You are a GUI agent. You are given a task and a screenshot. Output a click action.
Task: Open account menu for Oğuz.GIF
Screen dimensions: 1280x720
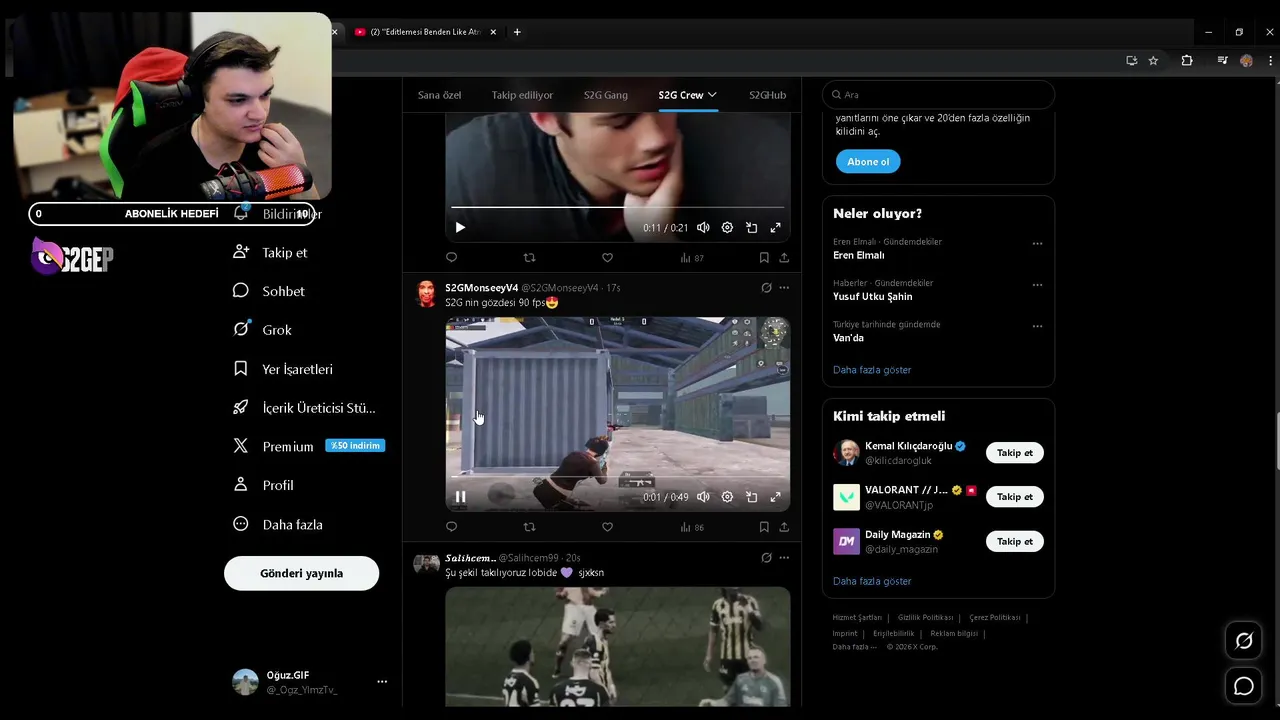click(382, 682)
